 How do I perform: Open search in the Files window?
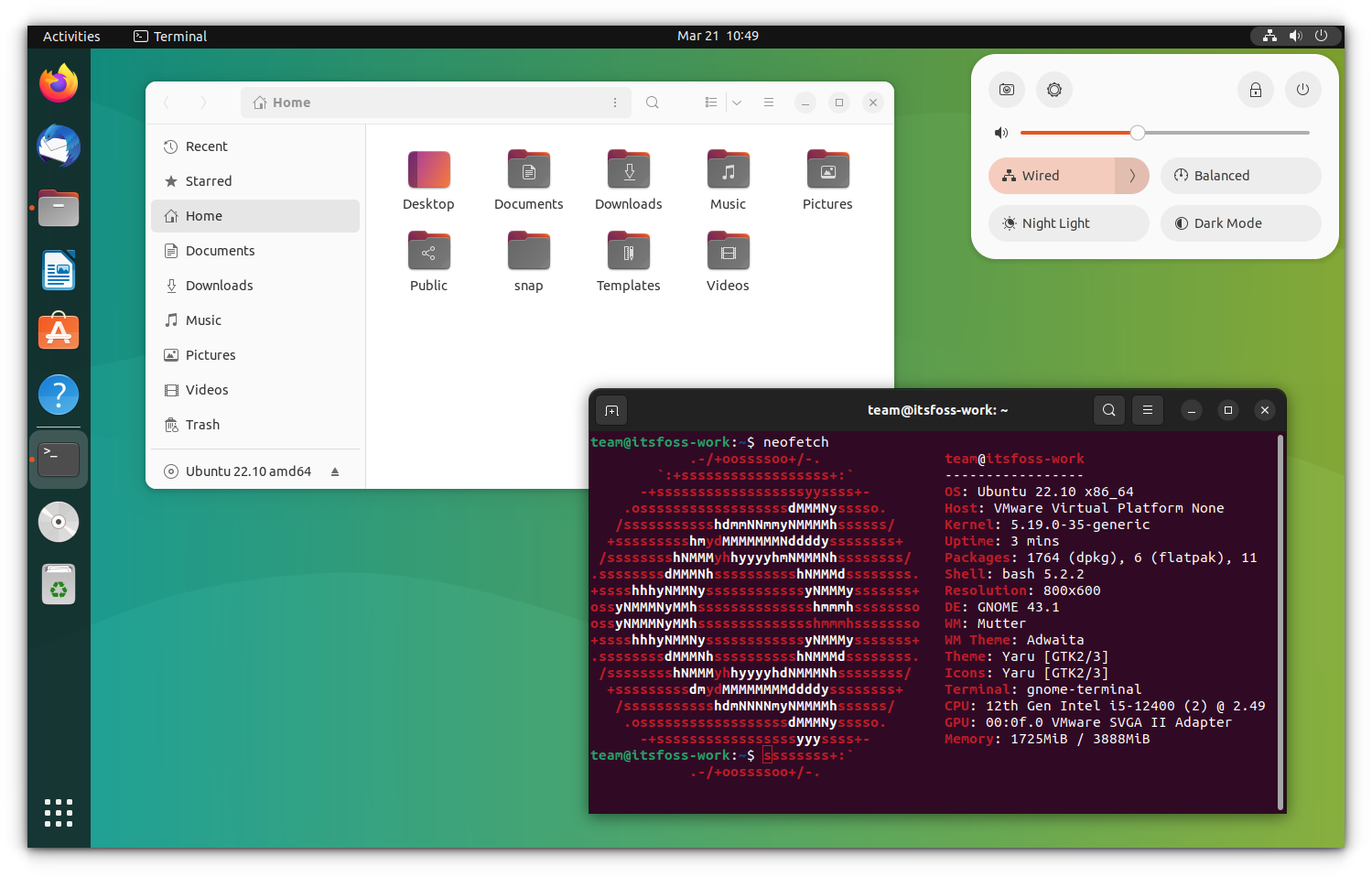click(x=653, y=103)
